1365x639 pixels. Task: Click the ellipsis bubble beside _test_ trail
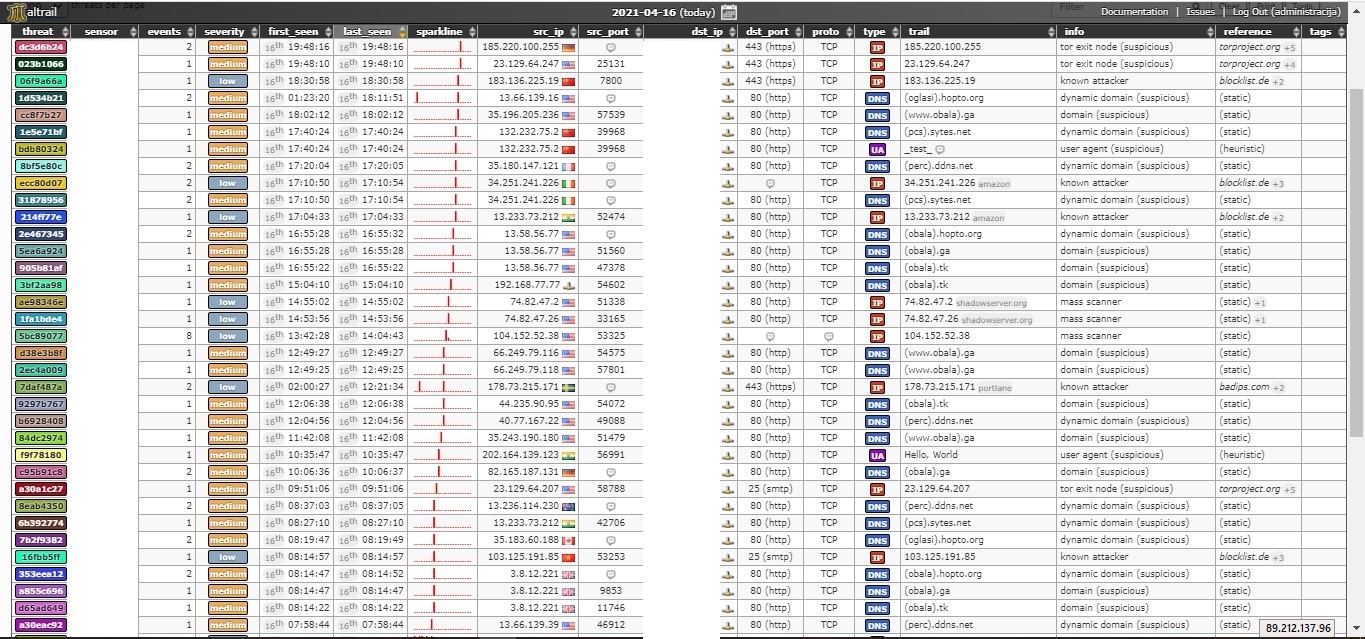pyautogui.click(x=939, y=149)
